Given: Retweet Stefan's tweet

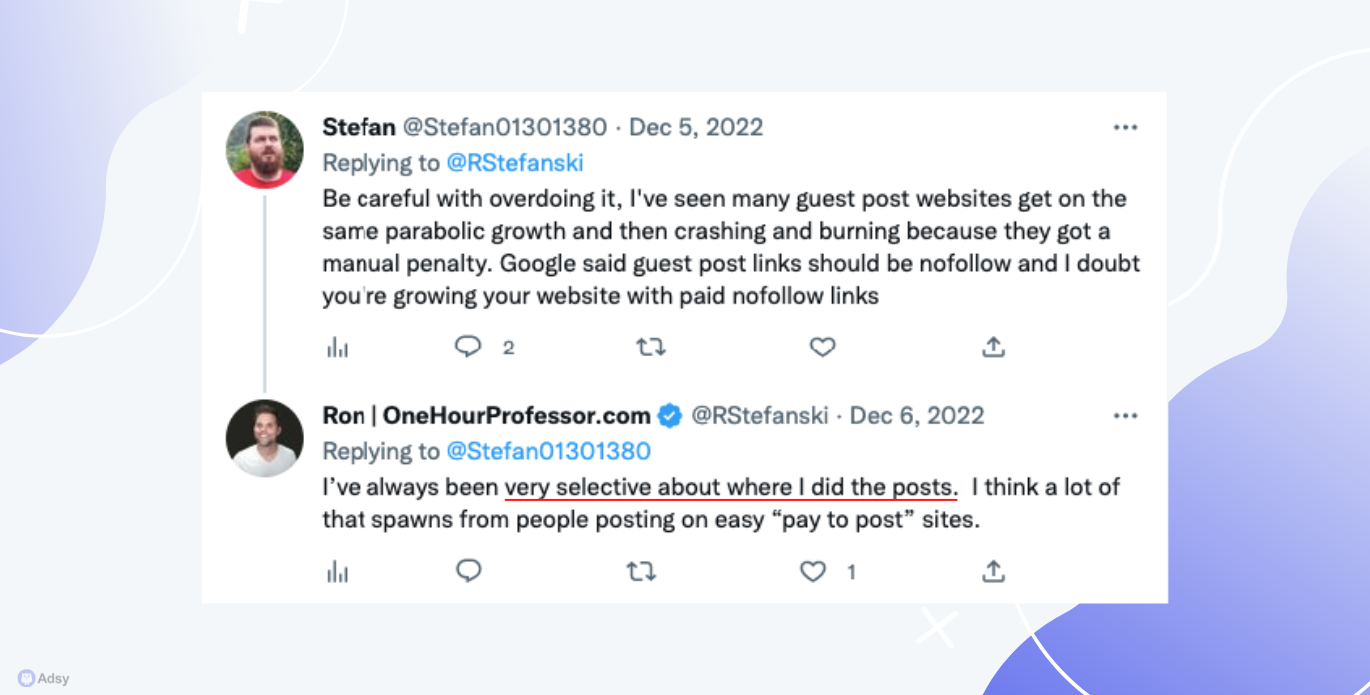Looking at the screenshot, I should click(x=651, y=347).
